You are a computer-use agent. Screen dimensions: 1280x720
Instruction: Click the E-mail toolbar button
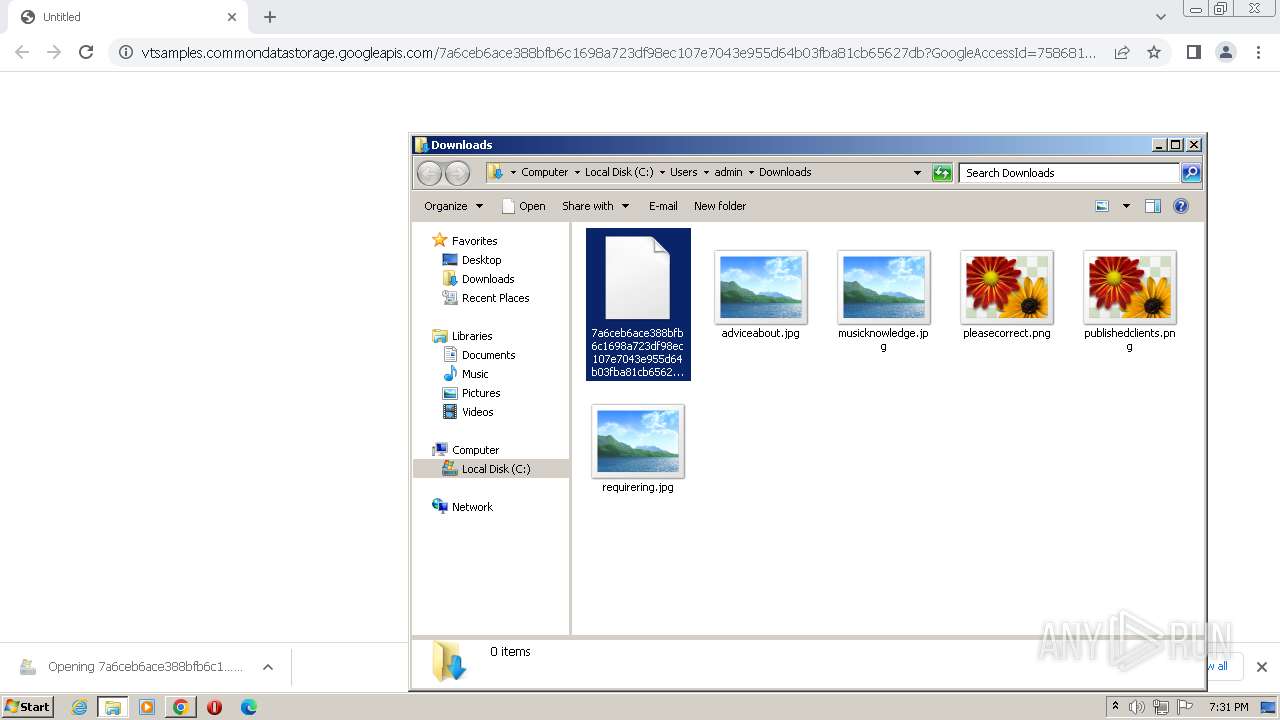click(x=663, y=206)
